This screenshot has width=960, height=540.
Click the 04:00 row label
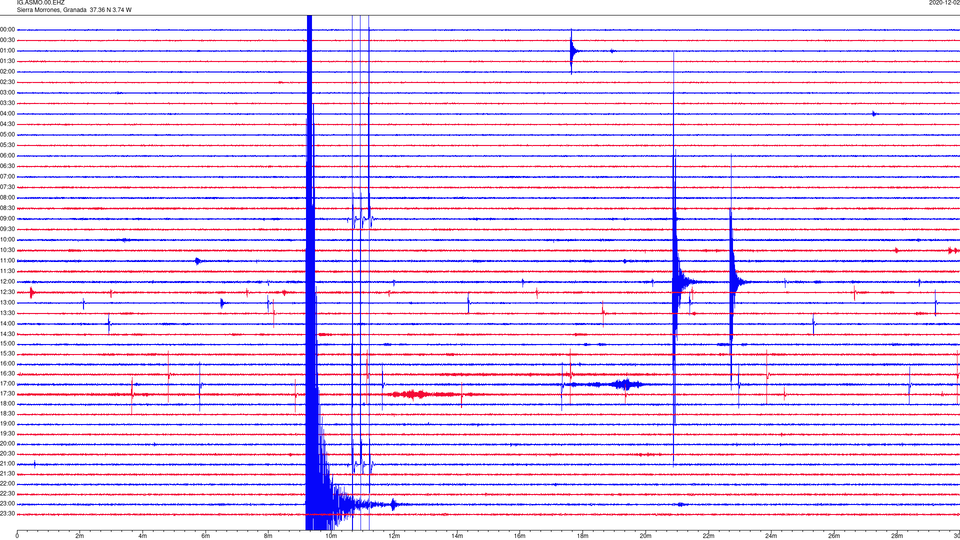pyautogui.click(x=7, y=113)
